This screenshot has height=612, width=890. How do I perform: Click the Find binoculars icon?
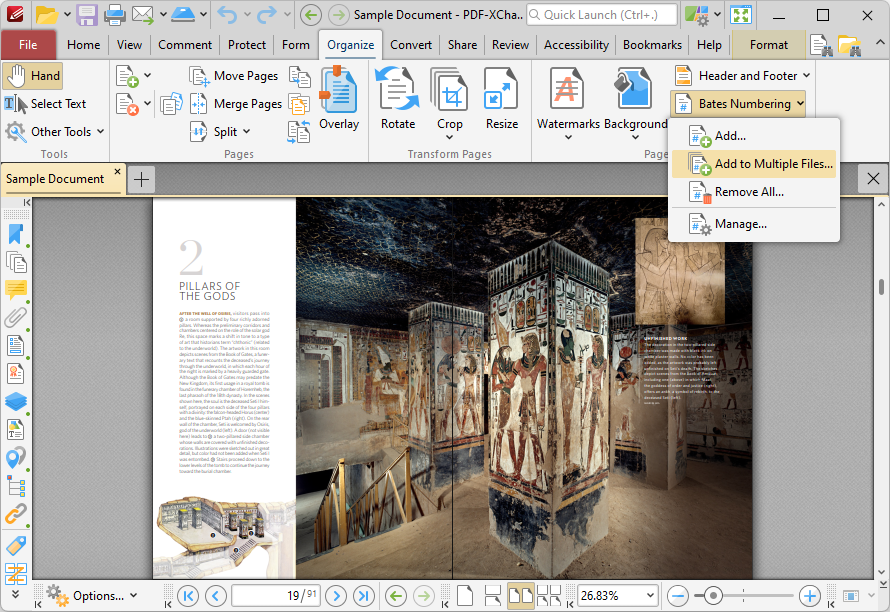click(821, 45)
